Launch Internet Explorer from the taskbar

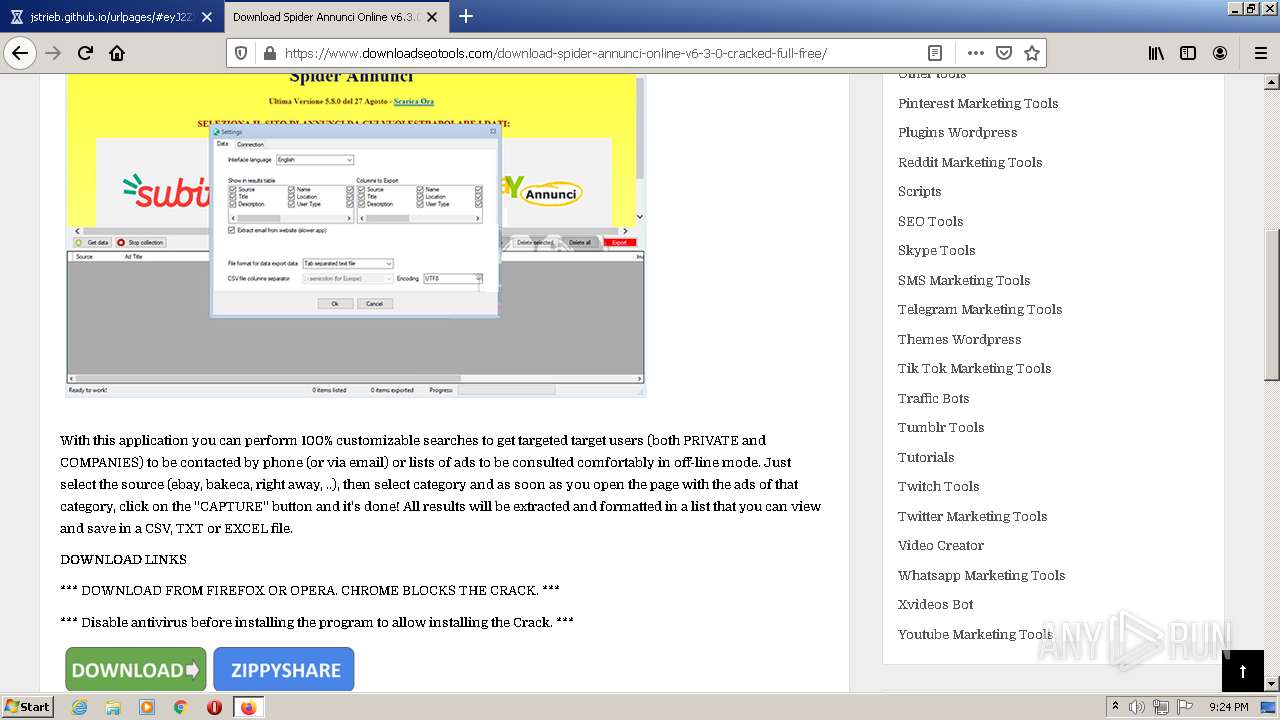pyautogui.click(x=79, y=707)
